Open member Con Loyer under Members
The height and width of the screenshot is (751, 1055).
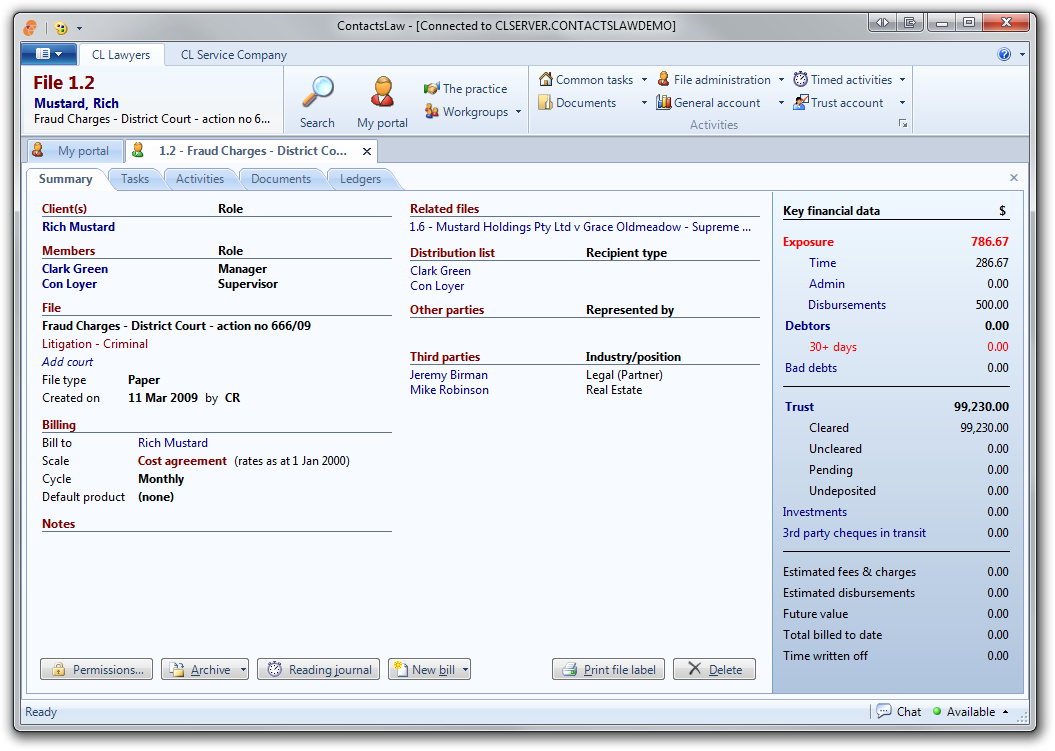click(x=69, y=284)
